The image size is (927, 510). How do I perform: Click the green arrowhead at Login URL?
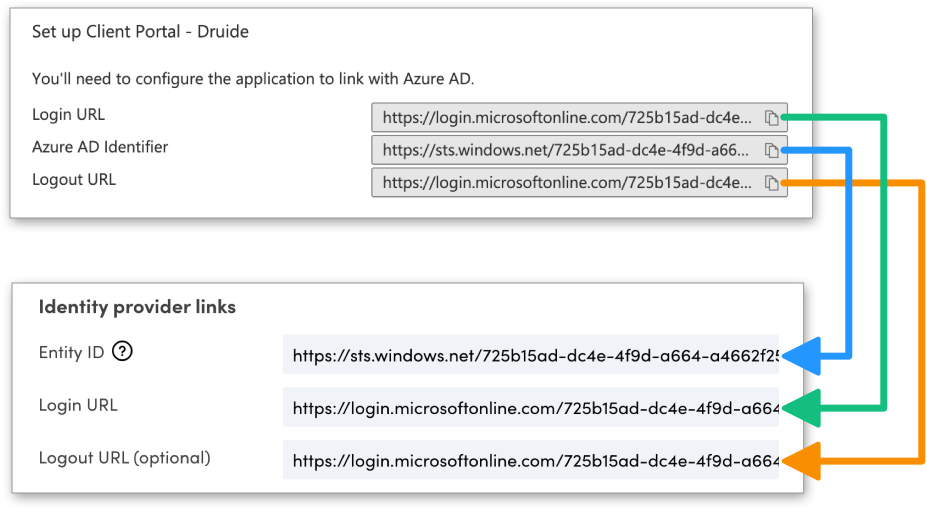803,408
